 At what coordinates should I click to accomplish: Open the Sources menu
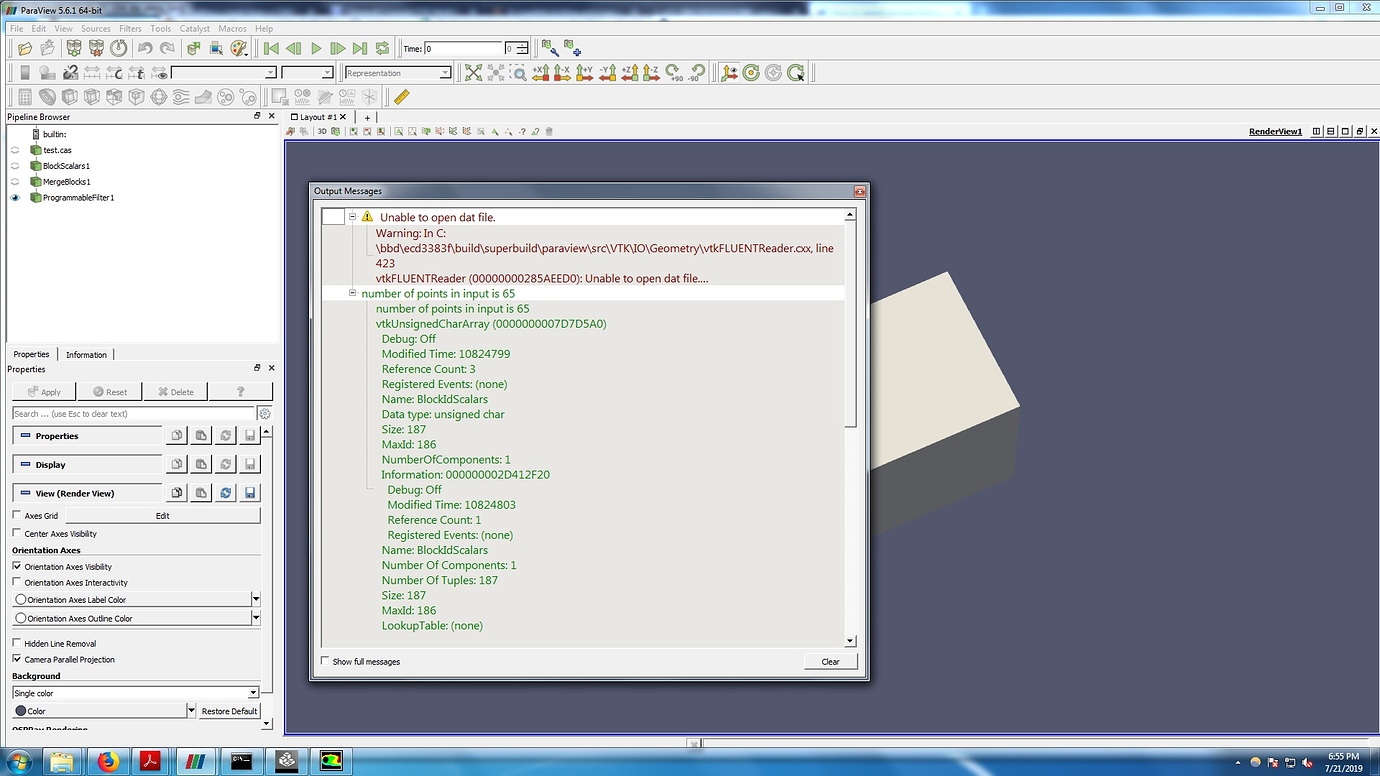(96, 29)
